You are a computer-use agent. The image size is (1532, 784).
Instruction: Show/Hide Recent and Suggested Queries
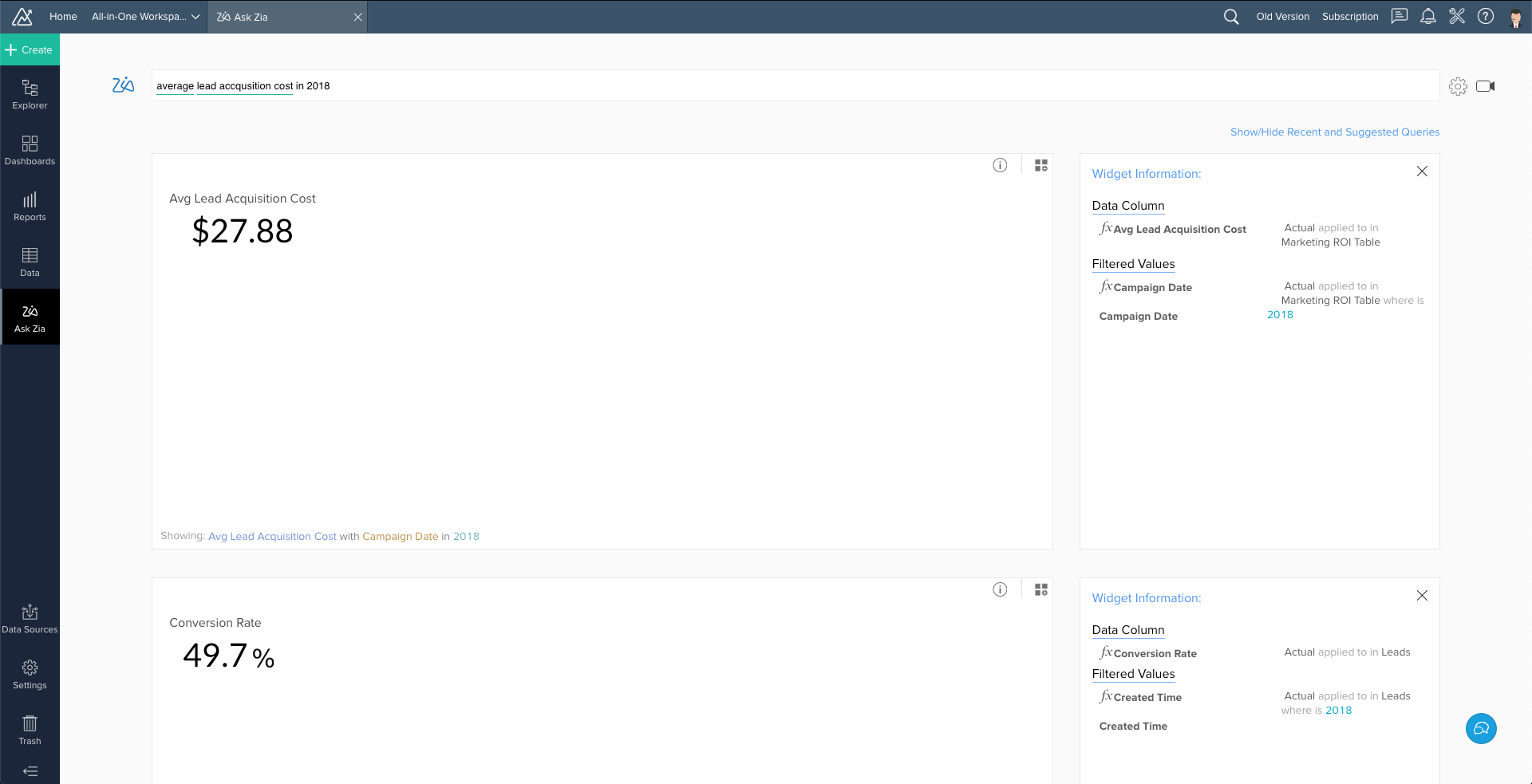1334,132
